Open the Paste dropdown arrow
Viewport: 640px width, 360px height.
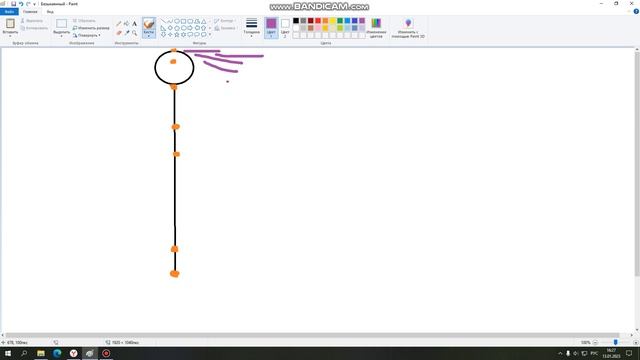click(x=10, y=36)
